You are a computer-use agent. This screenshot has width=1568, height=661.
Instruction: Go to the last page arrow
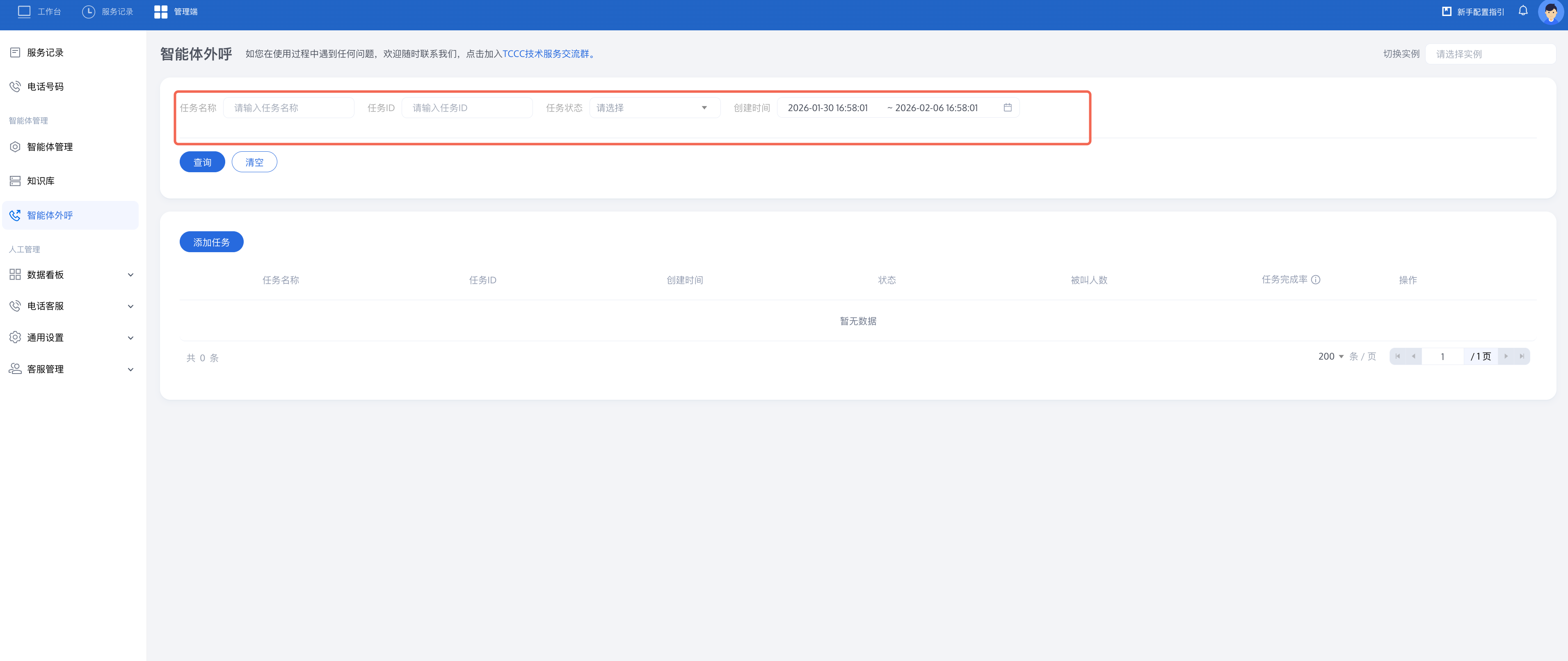click(1522, 357)
